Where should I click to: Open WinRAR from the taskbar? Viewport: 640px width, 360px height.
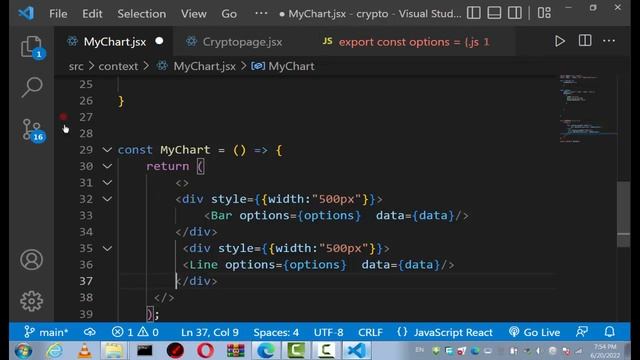point(236,351)
